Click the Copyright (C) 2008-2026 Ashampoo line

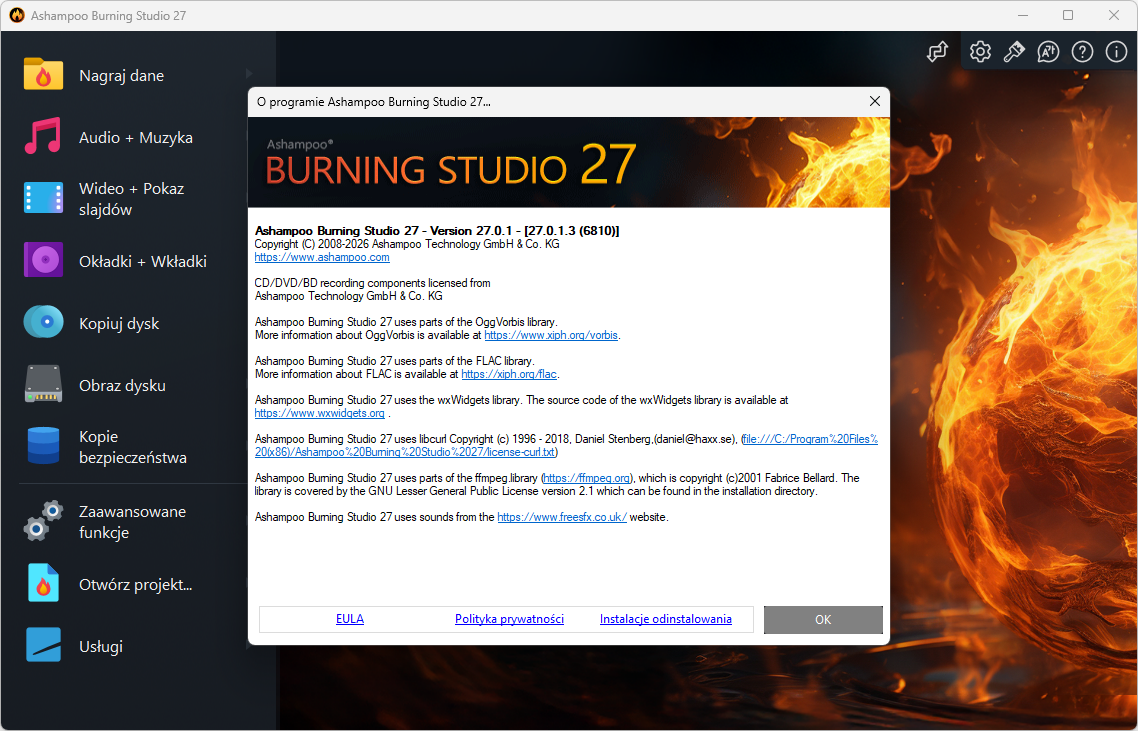[407, 244]
